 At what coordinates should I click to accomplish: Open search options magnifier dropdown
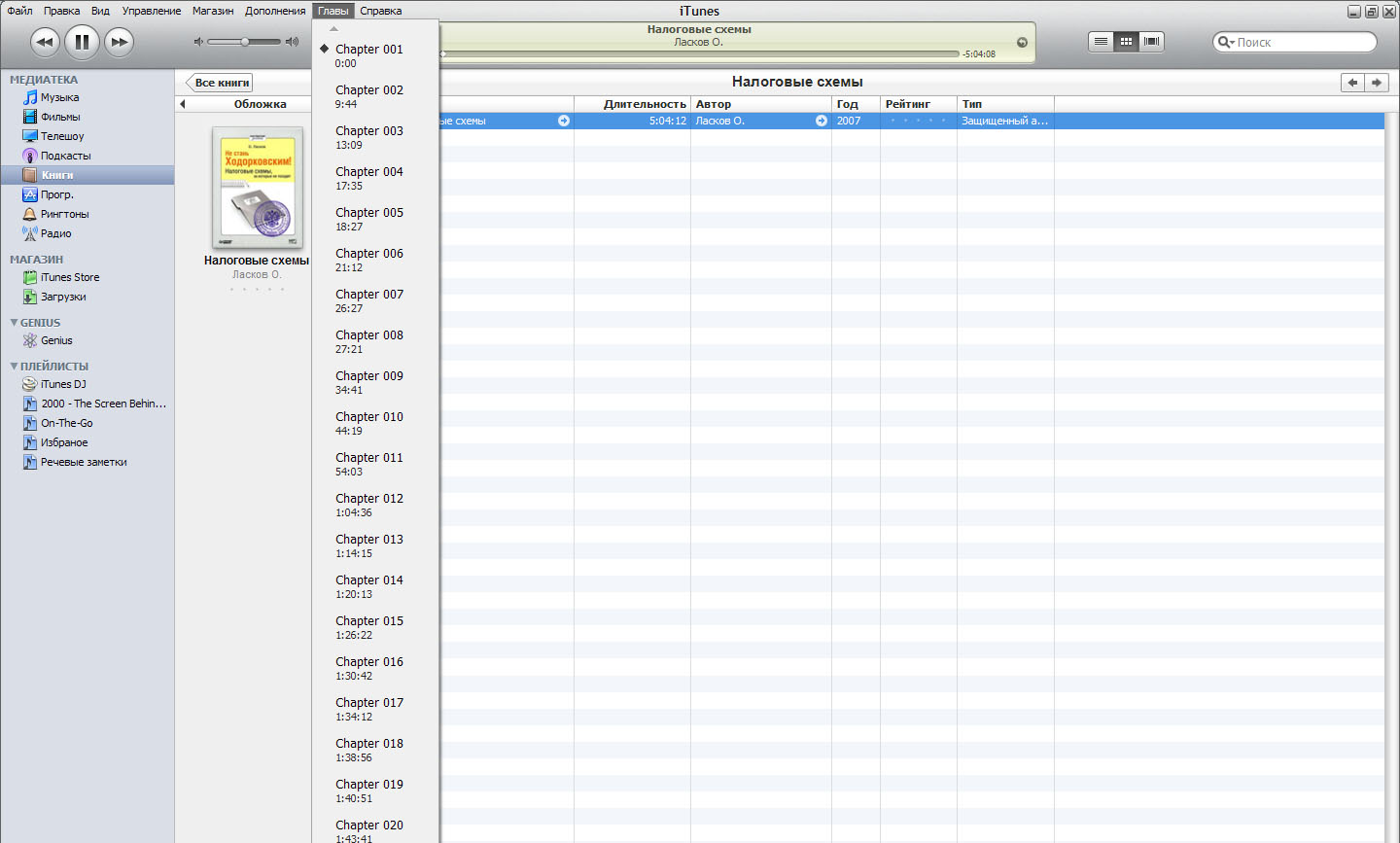point(1225,42)
